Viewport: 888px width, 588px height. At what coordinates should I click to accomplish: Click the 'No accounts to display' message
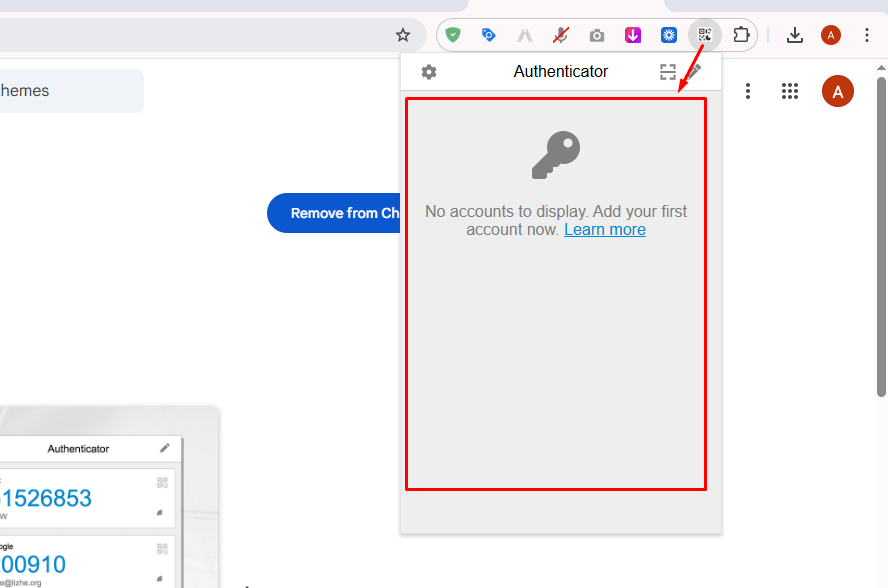556,220
